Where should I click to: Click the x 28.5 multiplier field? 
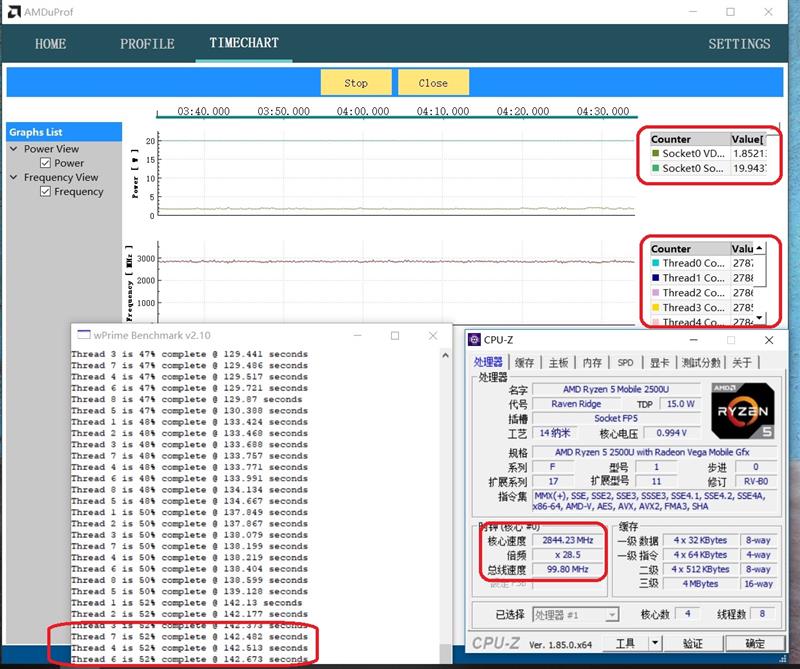pyautogui.click(x=567, y=555)
